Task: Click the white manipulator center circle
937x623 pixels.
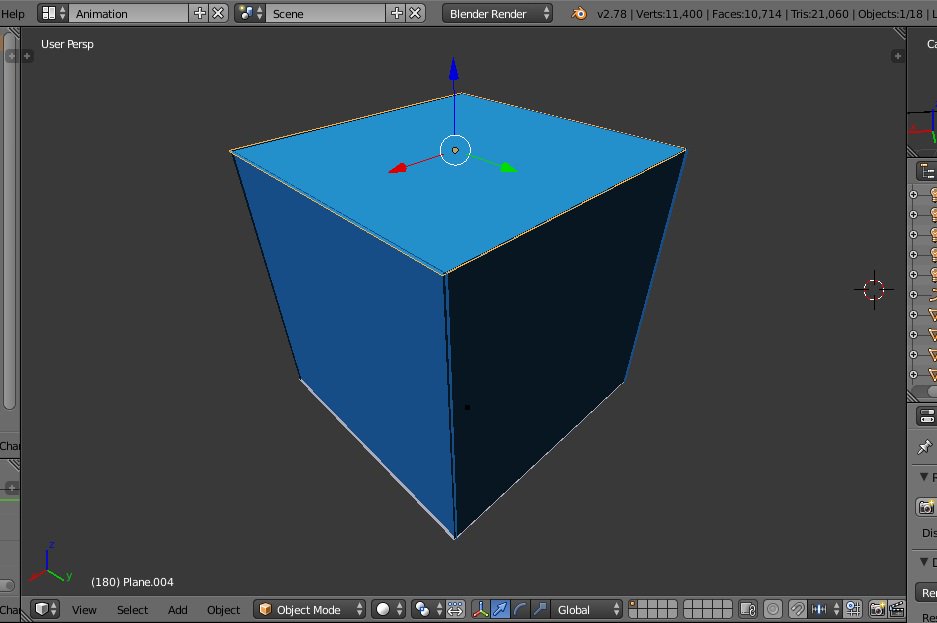Action: 455,151
